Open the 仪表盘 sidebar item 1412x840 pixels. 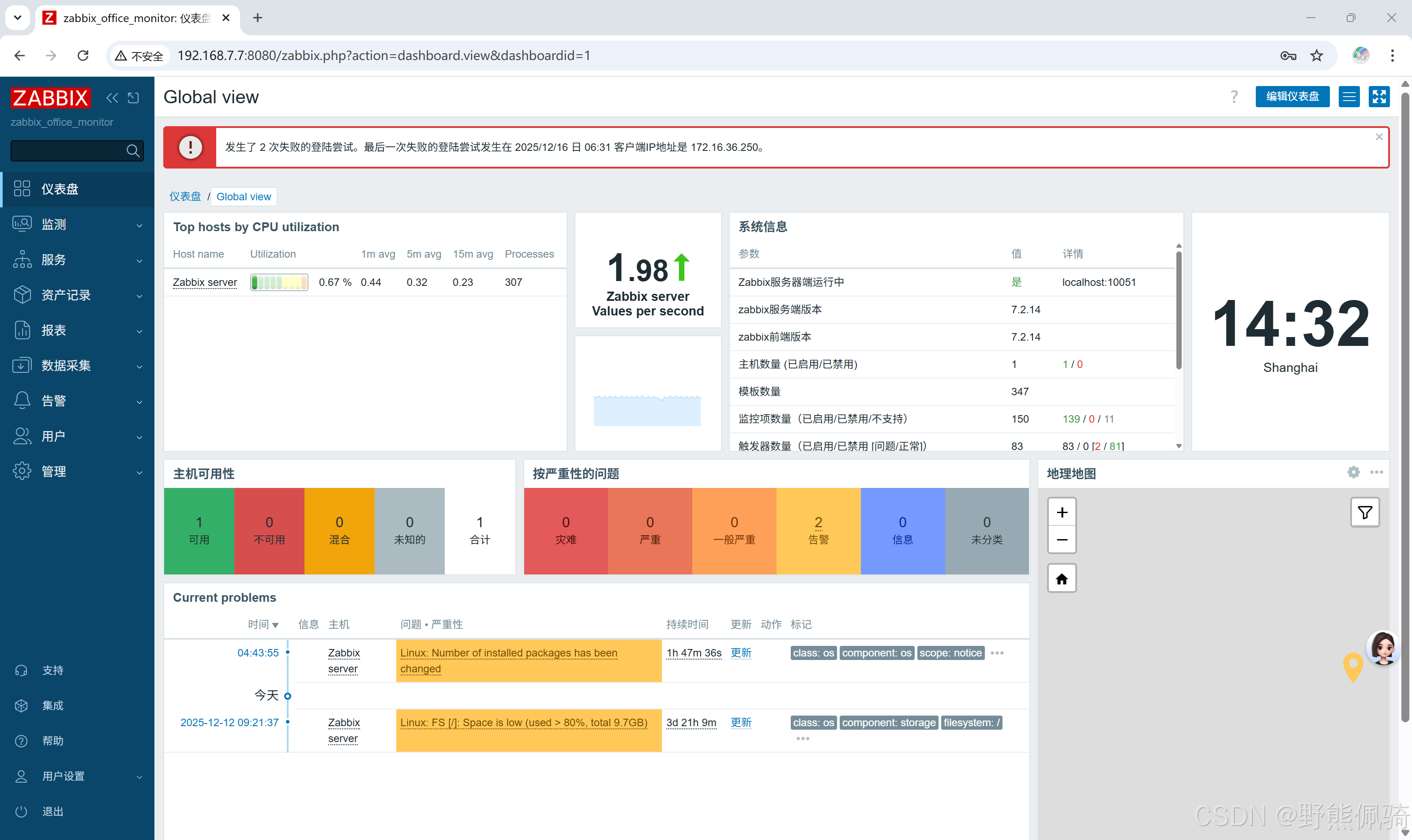(x=60, y=189)
